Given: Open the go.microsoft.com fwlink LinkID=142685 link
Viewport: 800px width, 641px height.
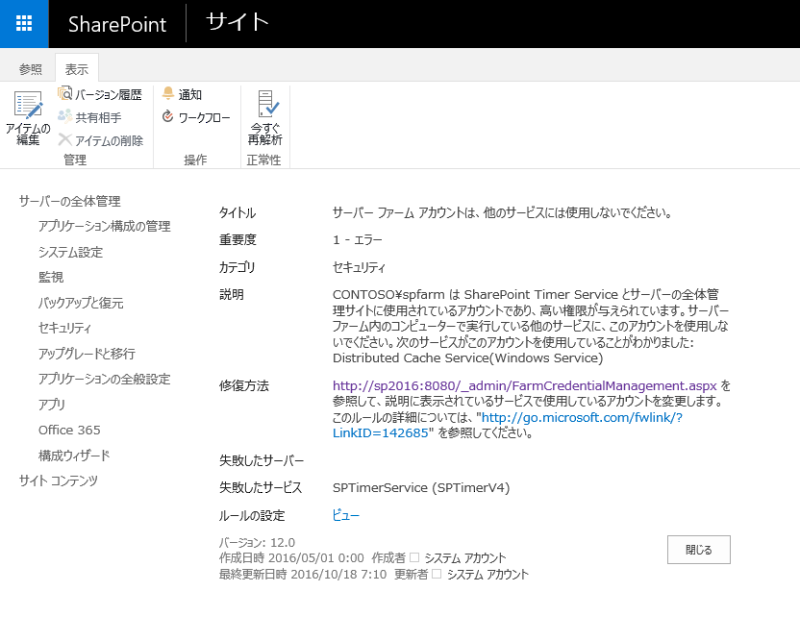Looking at the screenshot, I should [x=508, y=425].
